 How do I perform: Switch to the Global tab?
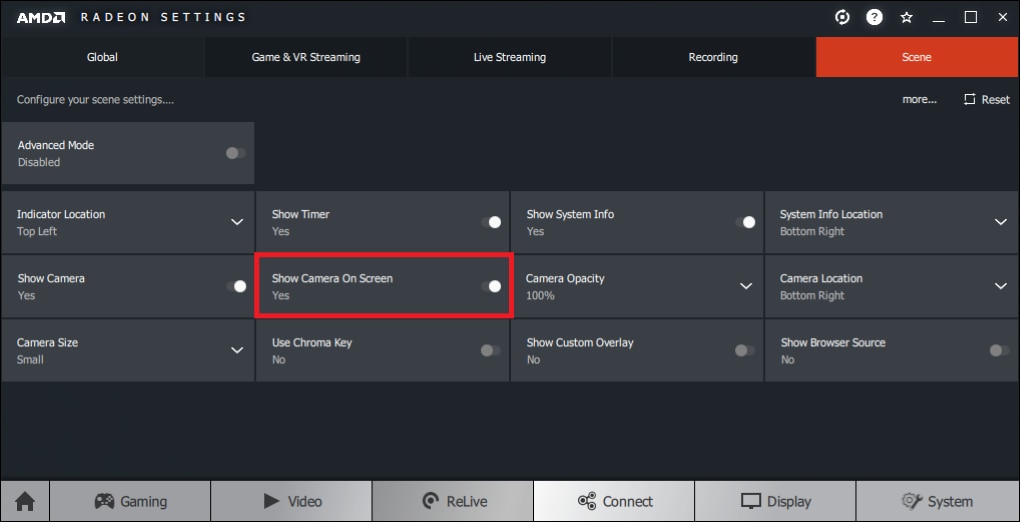[102, 57]
